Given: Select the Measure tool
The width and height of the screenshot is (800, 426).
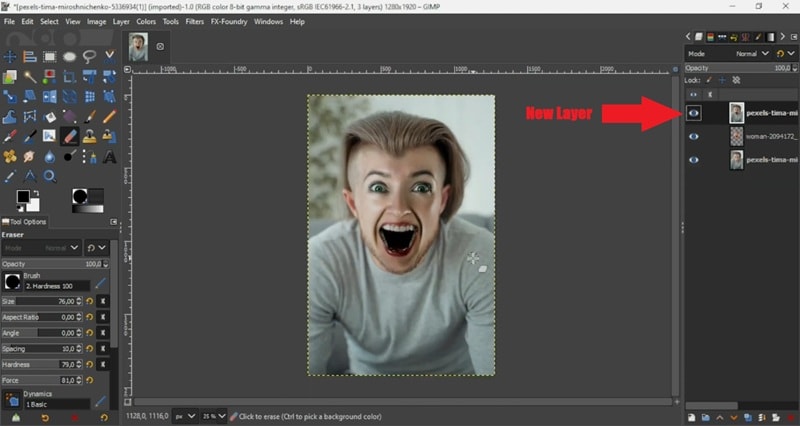Looking at the screenshot, I should [30, 176].
